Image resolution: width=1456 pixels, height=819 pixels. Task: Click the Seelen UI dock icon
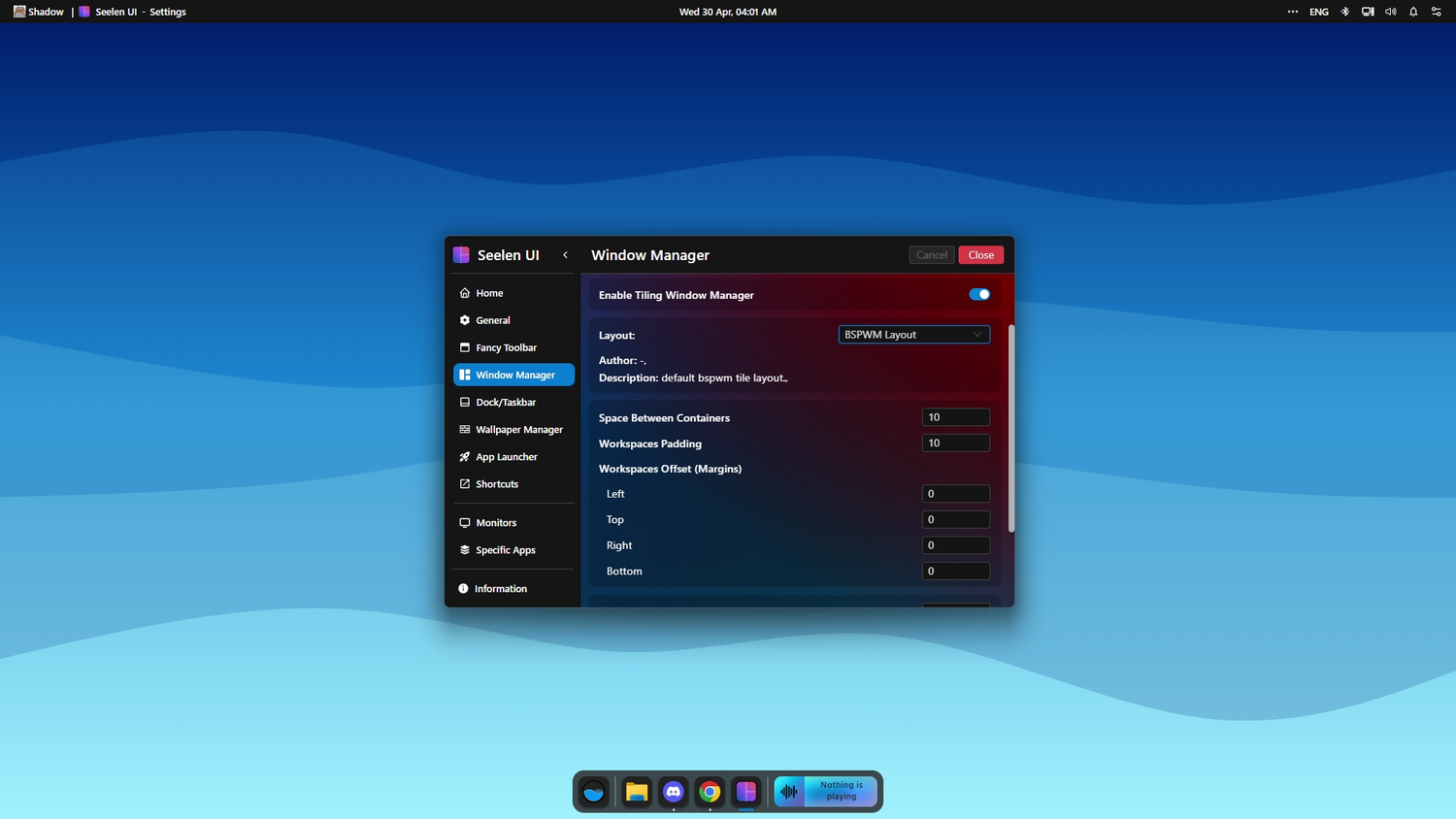point(746,792)
